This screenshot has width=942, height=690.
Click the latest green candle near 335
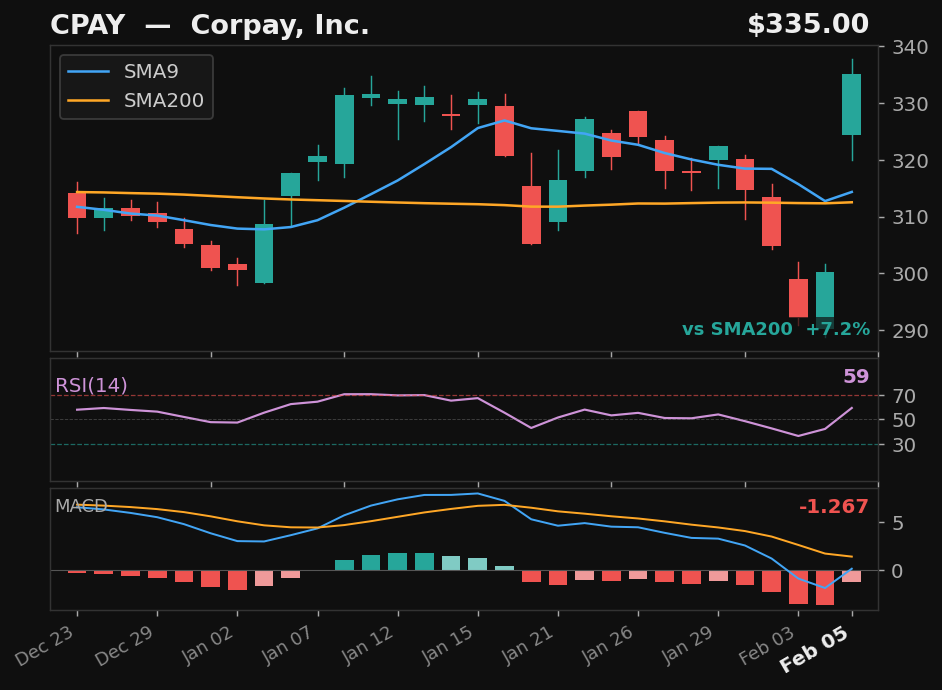(851, 104)
